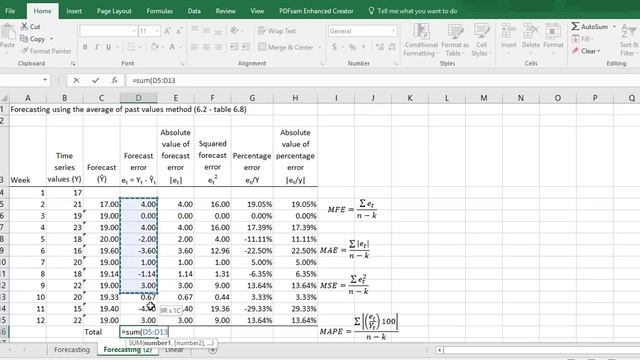The width and height of the screenshot is (640, 360).
Task: Click the horizontal scrollbar left arrow
Action: point(440,350)
